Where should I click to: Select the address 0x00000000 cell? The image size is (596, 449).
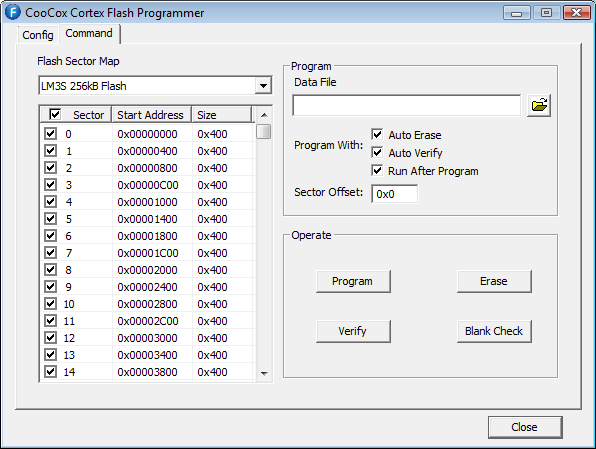click(x=147, y=134)
